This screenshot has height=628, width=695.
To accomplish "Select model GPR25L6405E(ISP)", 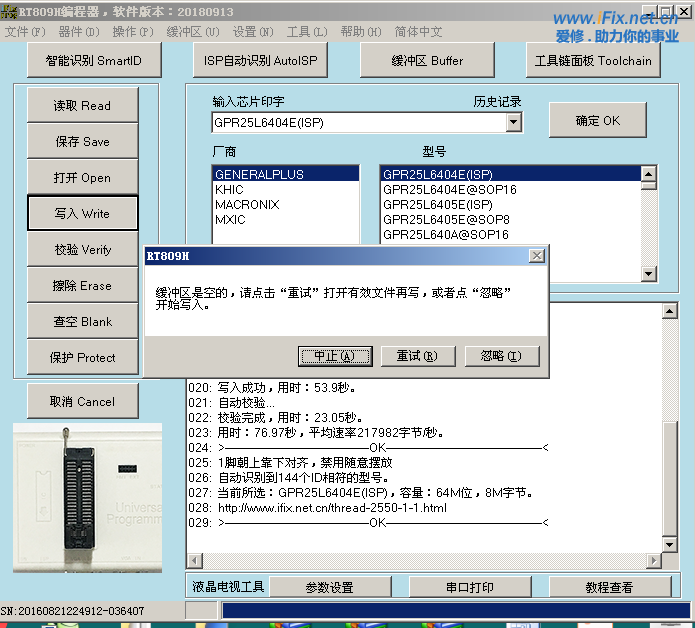I will pos(511,204).
